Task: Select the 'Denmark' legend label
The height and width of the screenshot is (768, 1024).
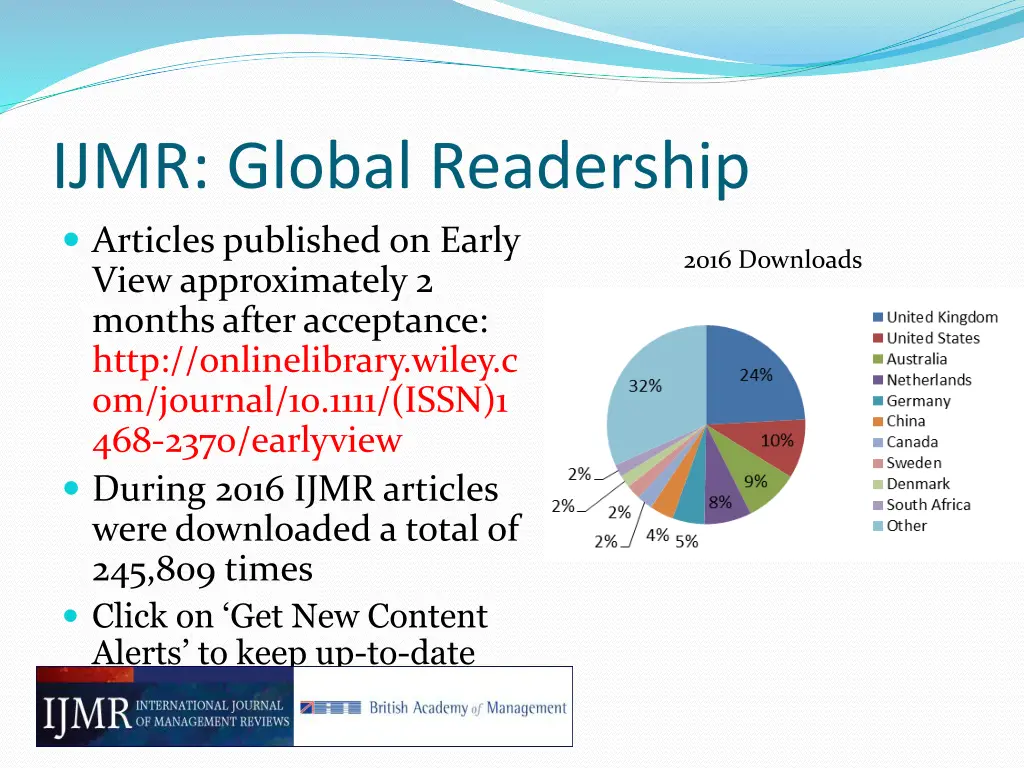Action: pos(918,484)
